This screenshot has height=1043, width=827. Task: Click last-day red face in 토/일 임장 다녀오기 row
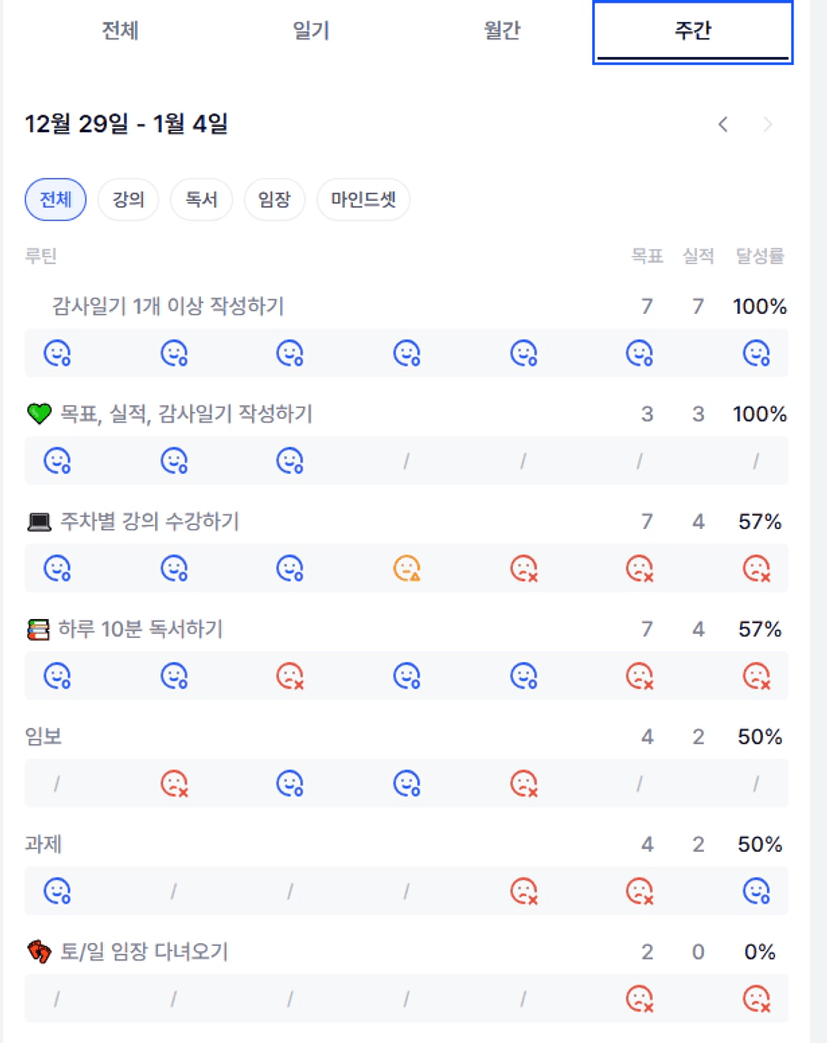(757, 998)
